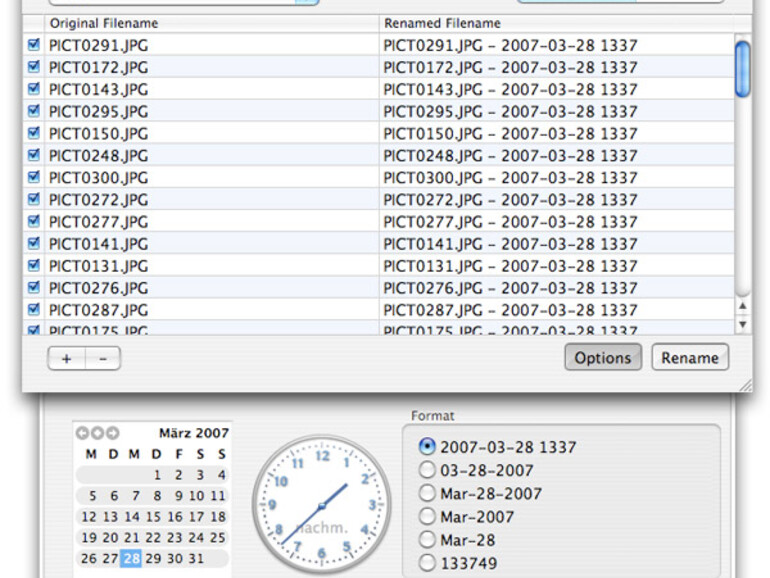Click the window resize grip corner
Screen dimensions: 770x578
click(745, 385)
